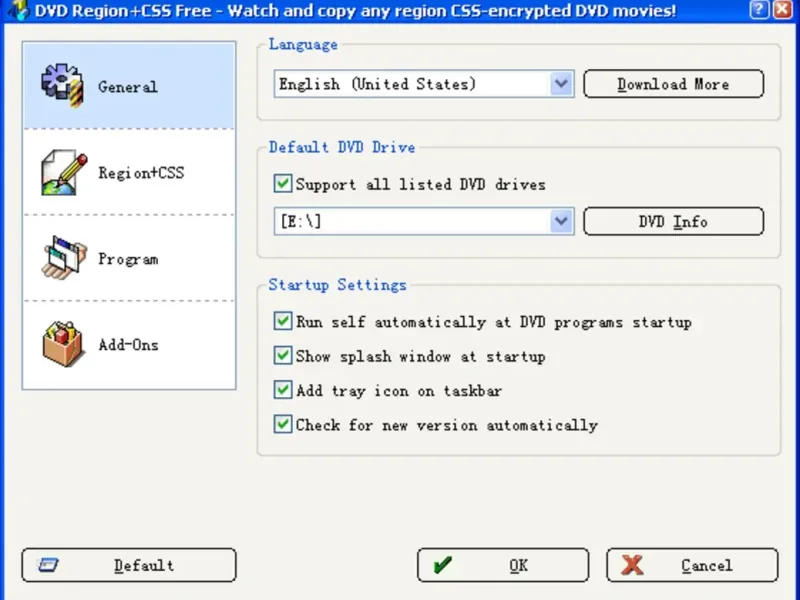Click the Default DVD Drive group heading
The image size is (800, 600).
point(342,147)
